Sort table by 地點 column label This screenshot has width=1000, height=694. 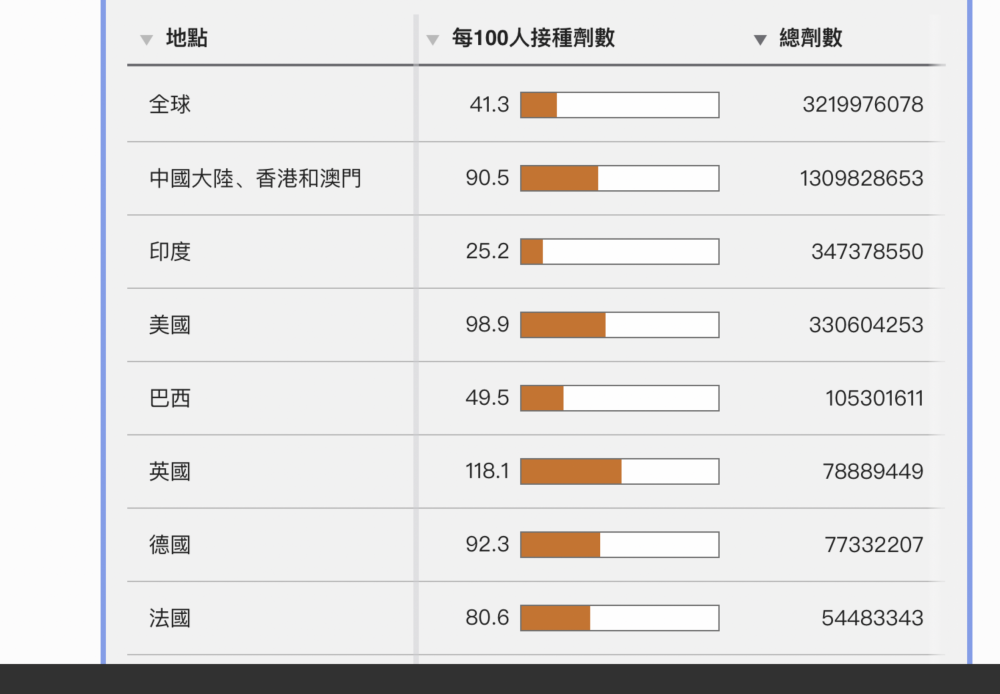pyautogui.click(x=187, y=39)
